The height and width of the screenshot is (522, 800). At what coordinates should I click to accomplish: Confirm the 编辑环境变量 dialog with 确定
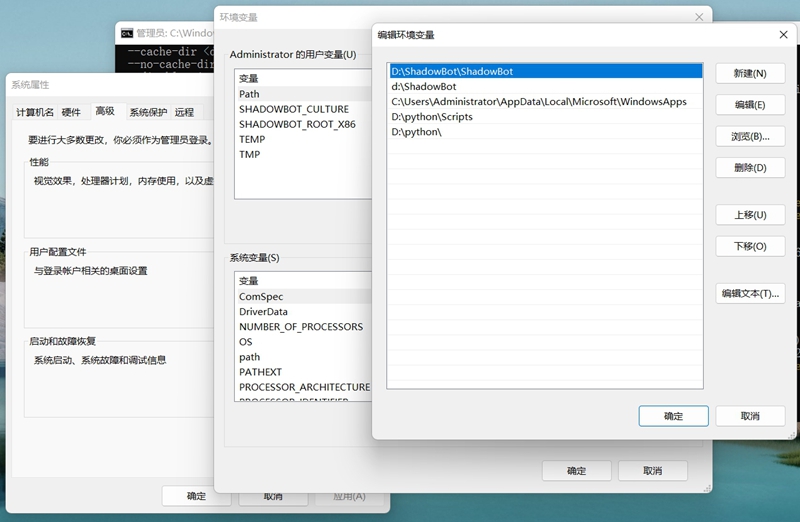[673, 416]
